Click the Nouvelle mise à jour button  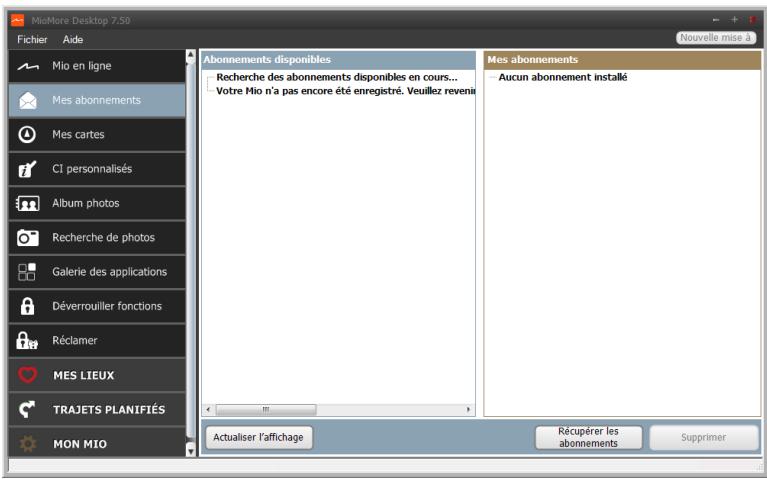(717, 38)
